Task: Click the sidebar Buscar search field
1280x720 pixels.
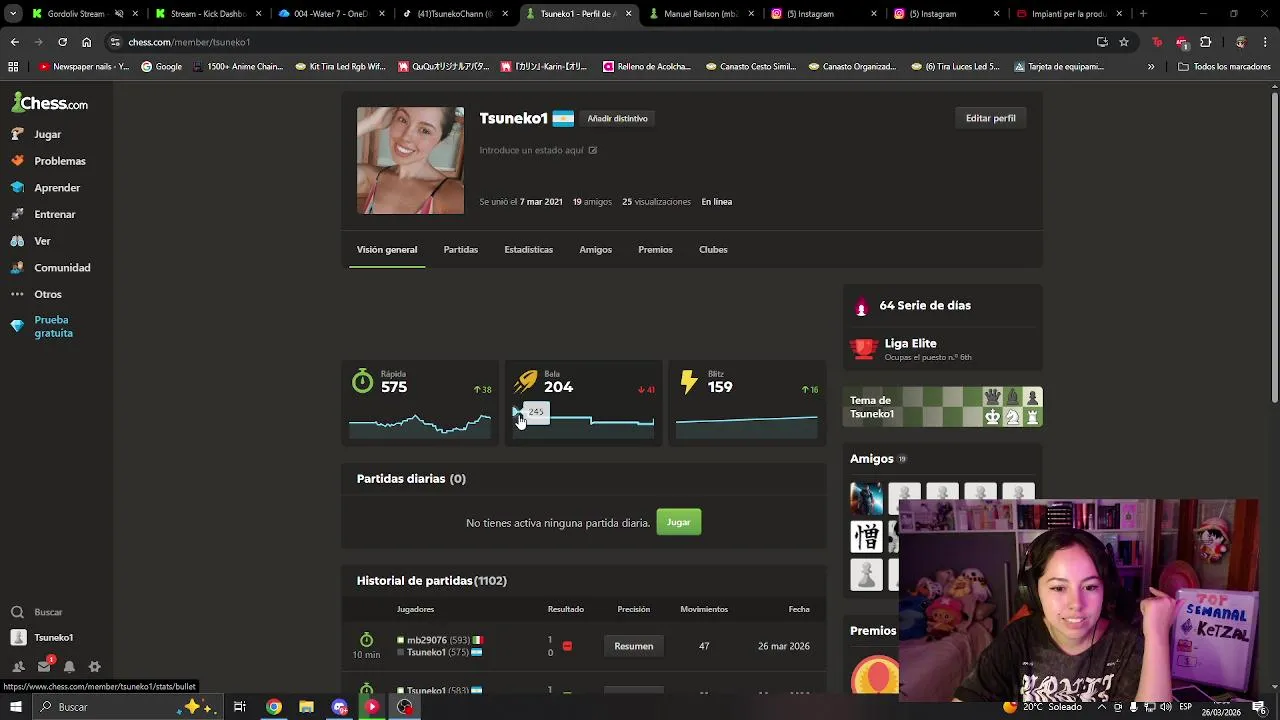Action: (56, 612)
